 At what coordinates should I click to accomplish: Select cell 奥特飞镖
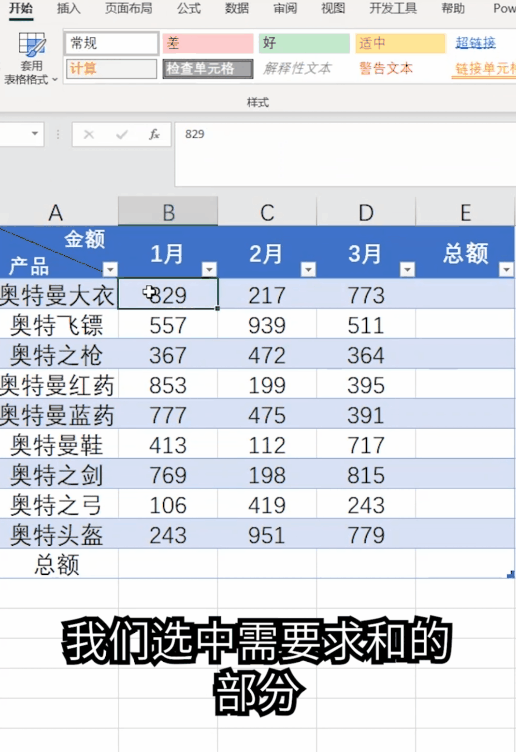pos(58,325)
